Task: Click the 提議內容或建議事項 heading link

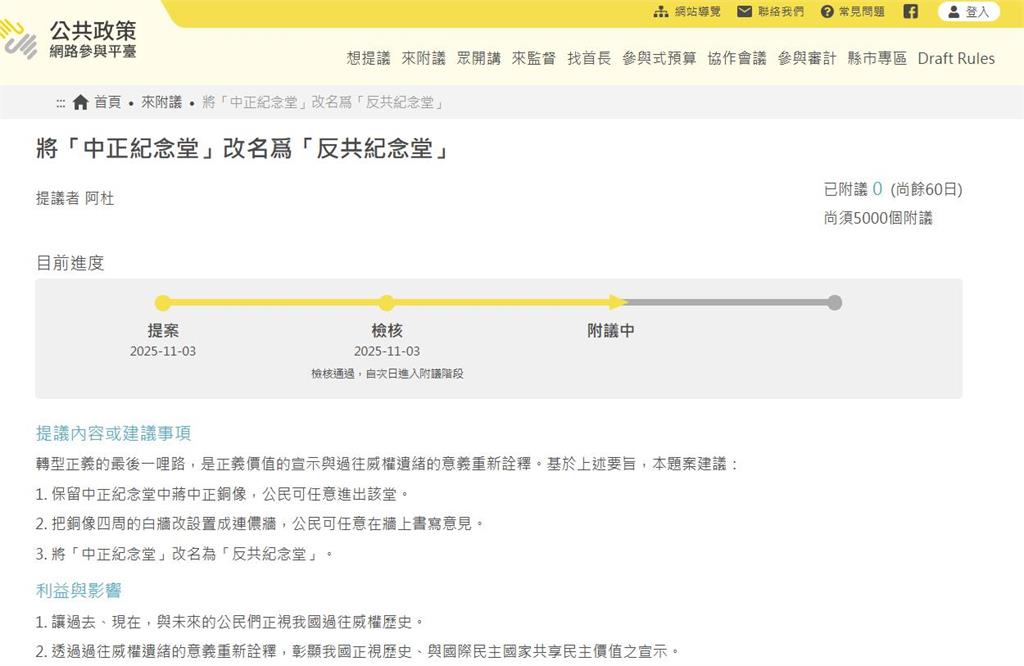Action: pos(113,434)
